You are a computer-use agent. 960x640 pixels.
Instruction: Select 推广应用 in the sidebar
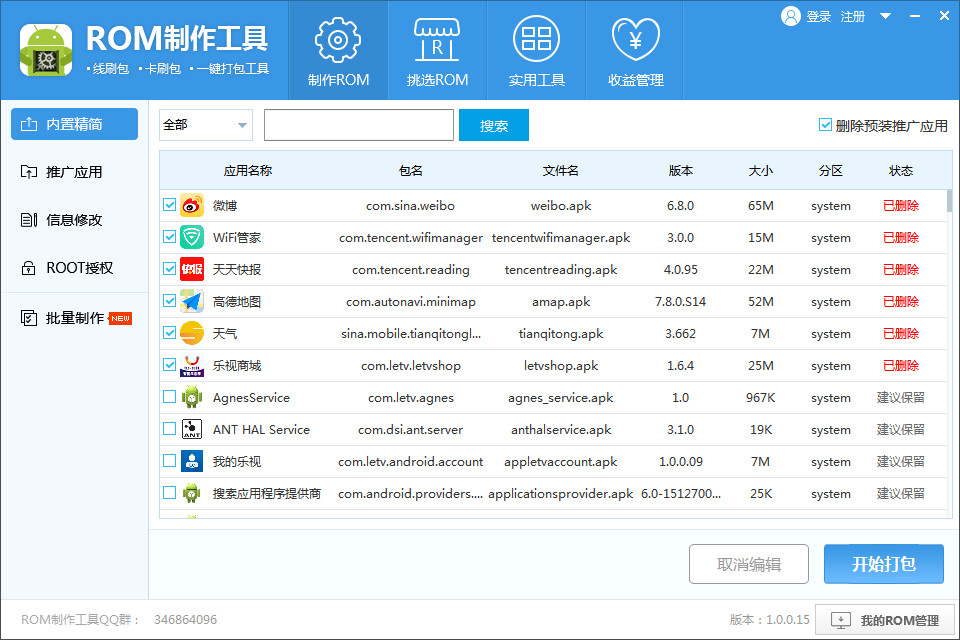(x=74, y=172)
